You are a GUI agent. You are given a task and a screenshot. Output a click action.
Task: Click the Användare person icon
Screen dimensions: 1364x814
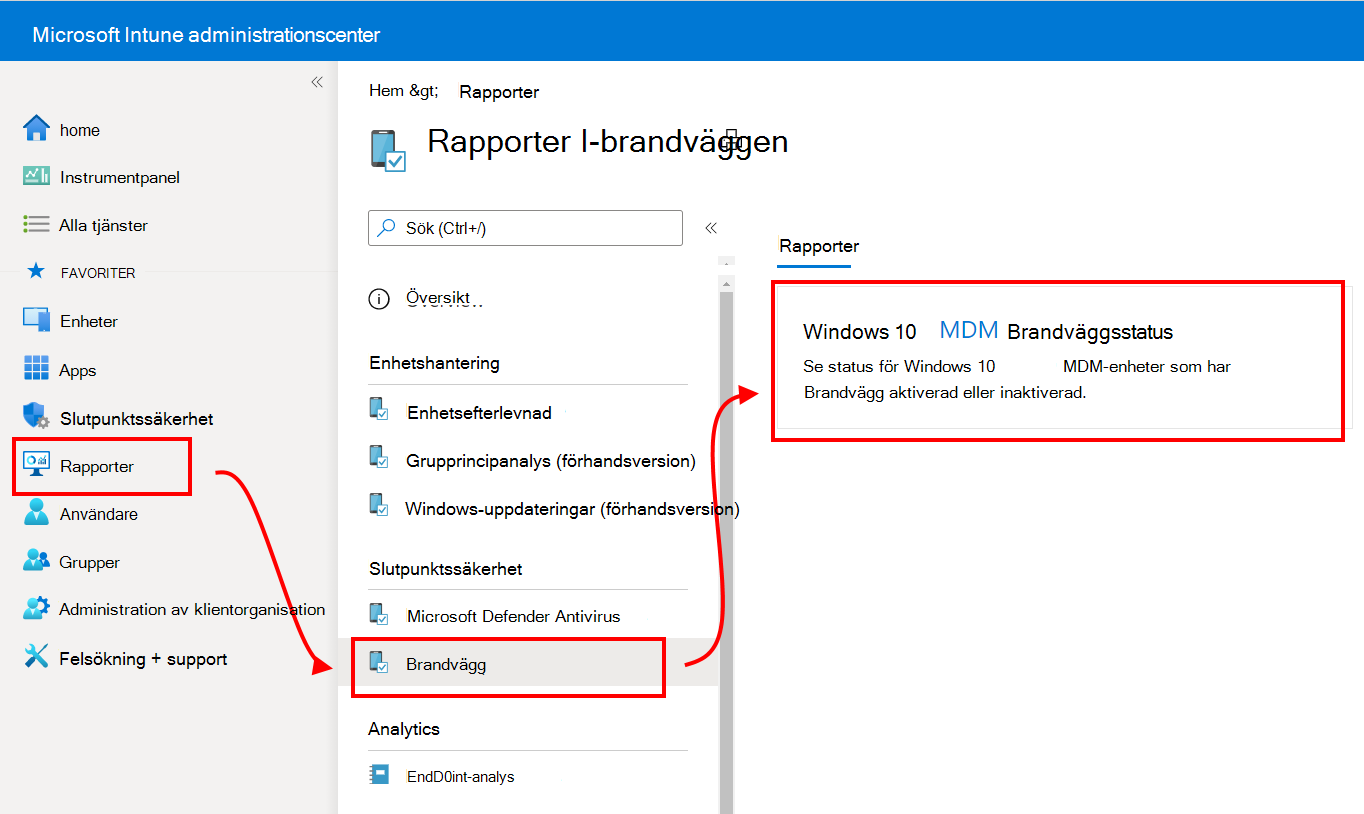click(36, 512)
